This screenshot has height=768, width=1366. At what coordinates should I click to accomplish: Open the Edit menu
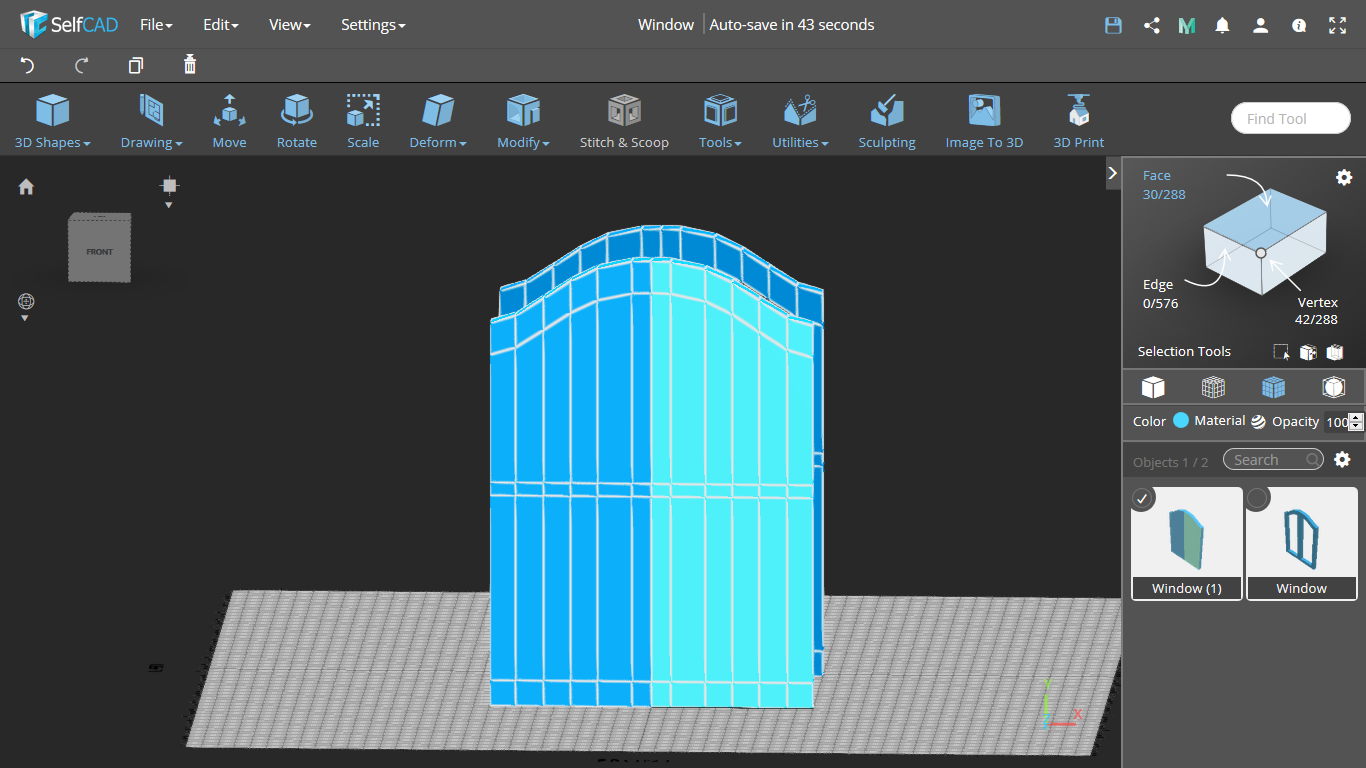click(220, 25)
